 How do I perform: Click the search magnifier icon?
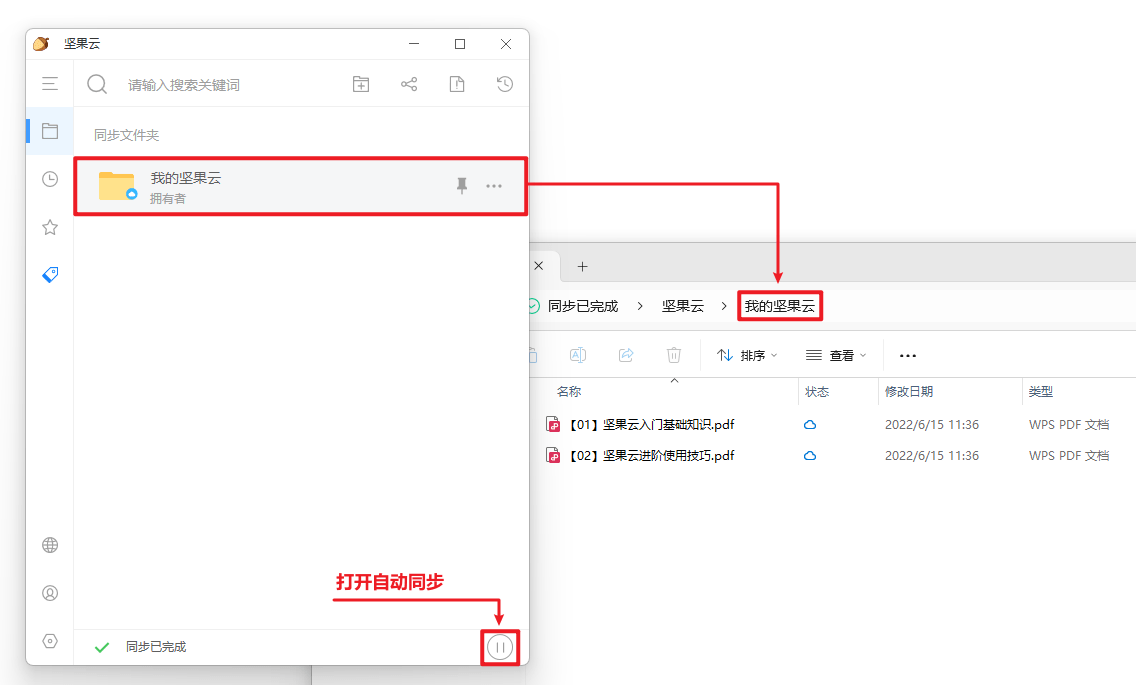click(x=97, y=84)
